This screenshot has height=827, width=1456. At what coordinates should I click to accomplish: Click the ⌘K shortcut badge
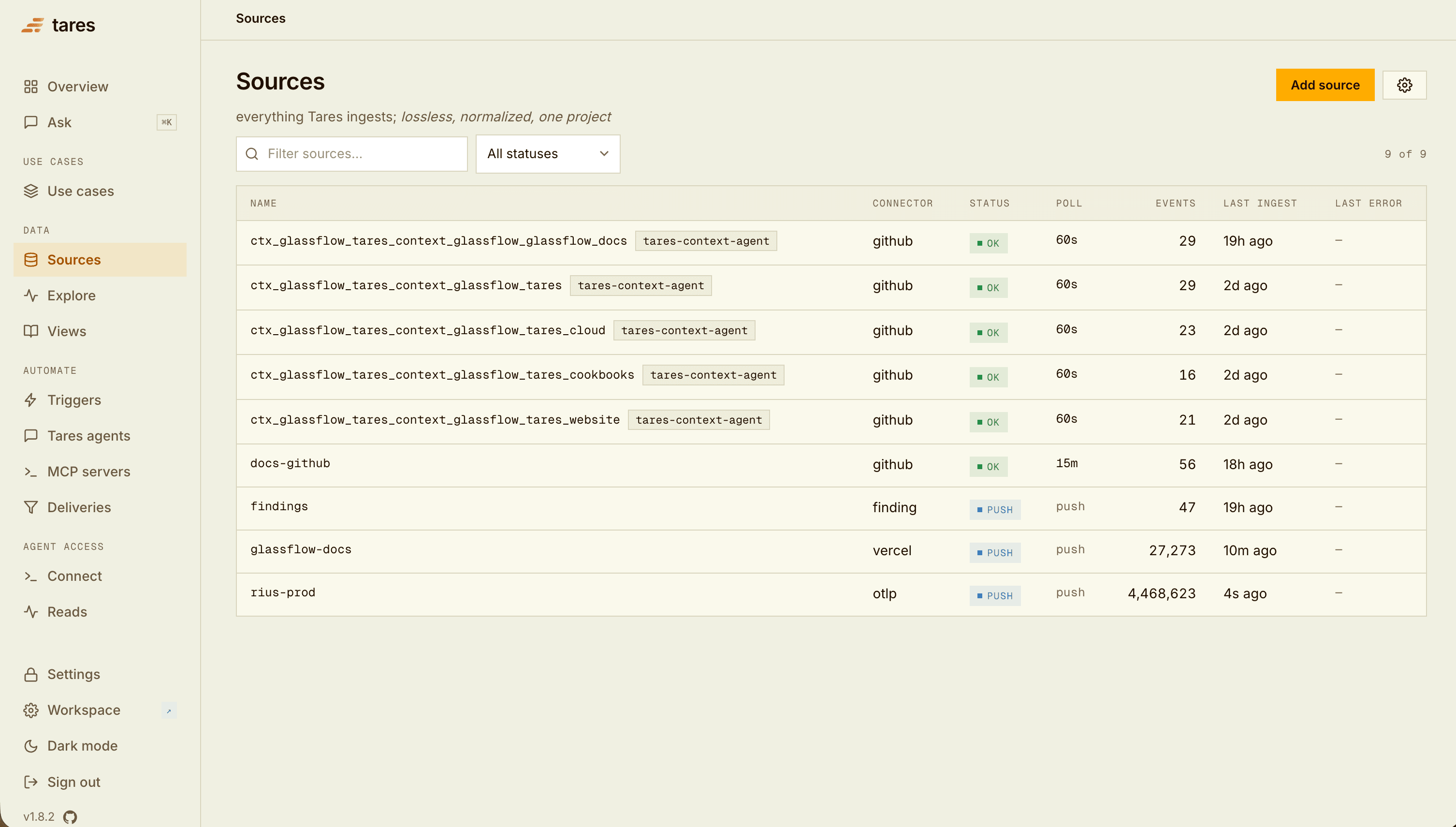coord(166,122)
